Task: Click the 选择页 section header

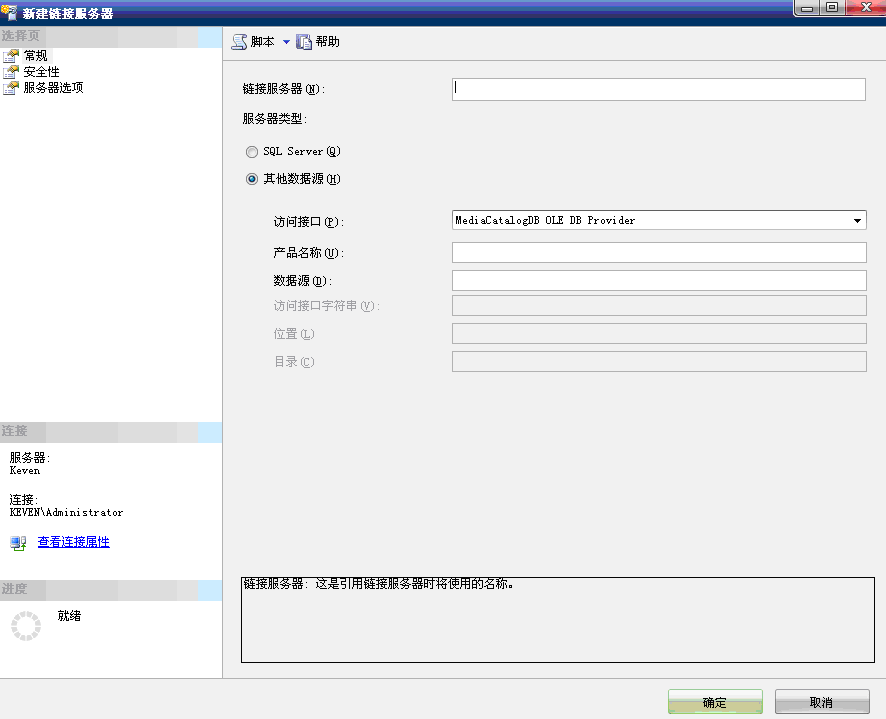Action: click(20, 35)
